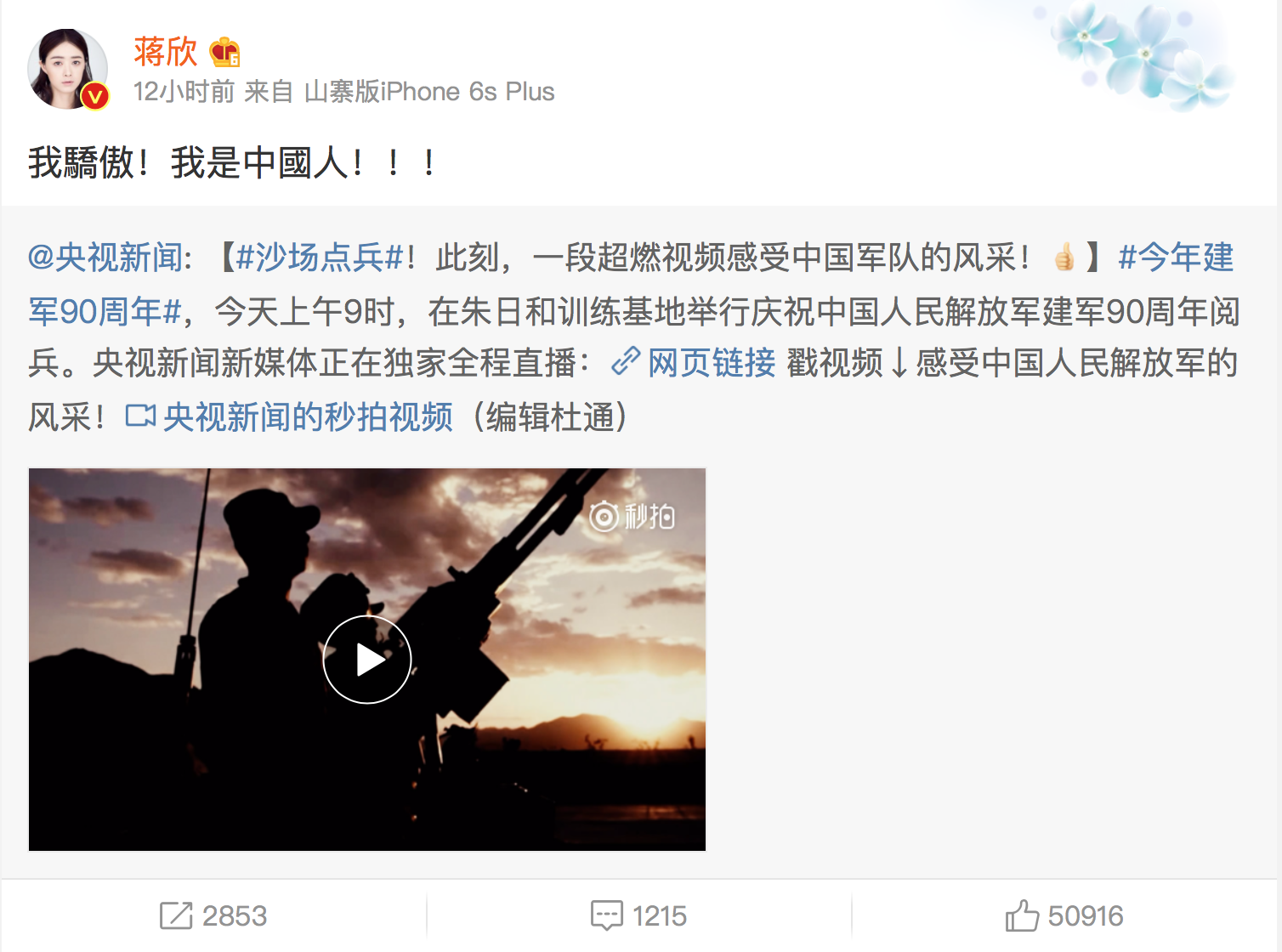Open the #沙场点兵# hashtag
The image size is (1282, 952).
click(x=320, y=257)
